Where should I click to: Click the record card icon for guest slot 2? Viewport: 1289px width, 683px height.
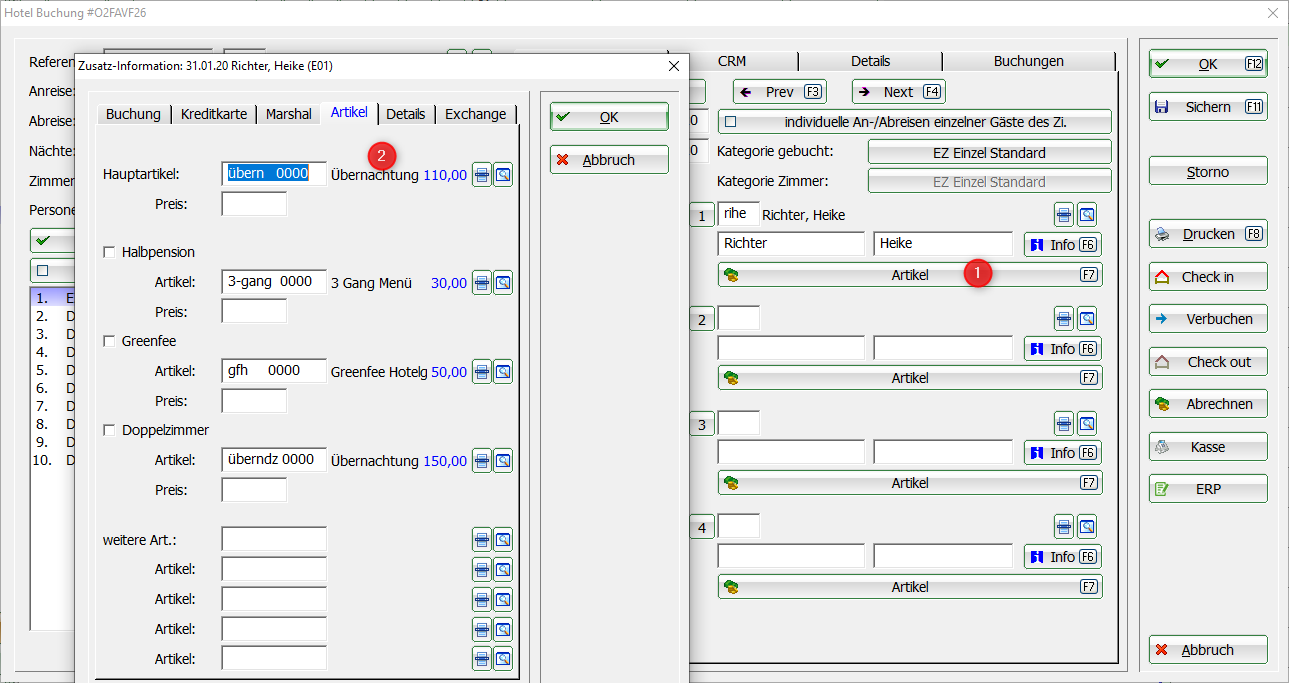1065,319
